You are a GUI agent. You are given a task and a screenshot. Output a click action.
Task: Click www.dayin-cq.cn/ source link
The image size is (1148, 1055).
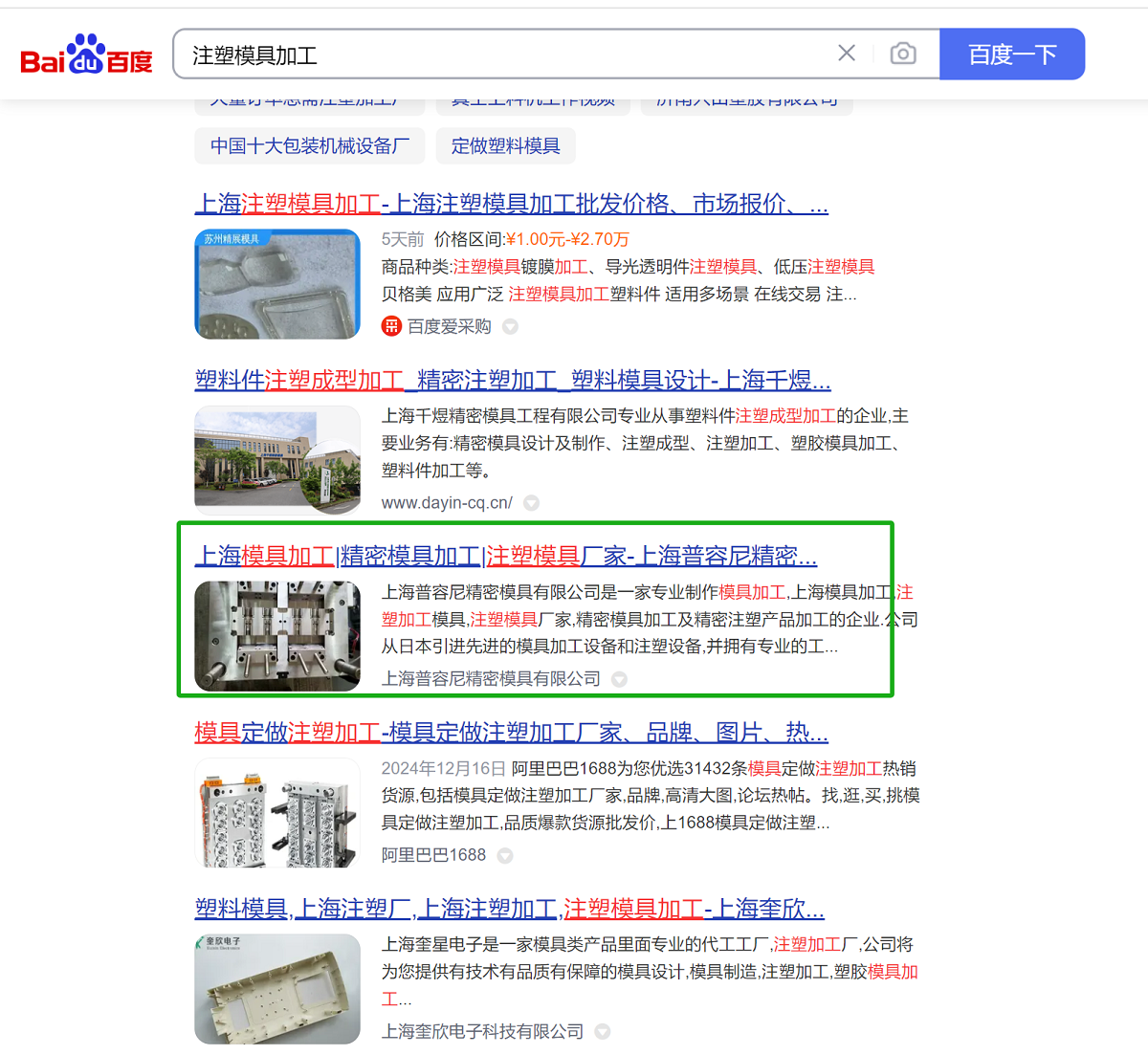(x=447, y=503)
